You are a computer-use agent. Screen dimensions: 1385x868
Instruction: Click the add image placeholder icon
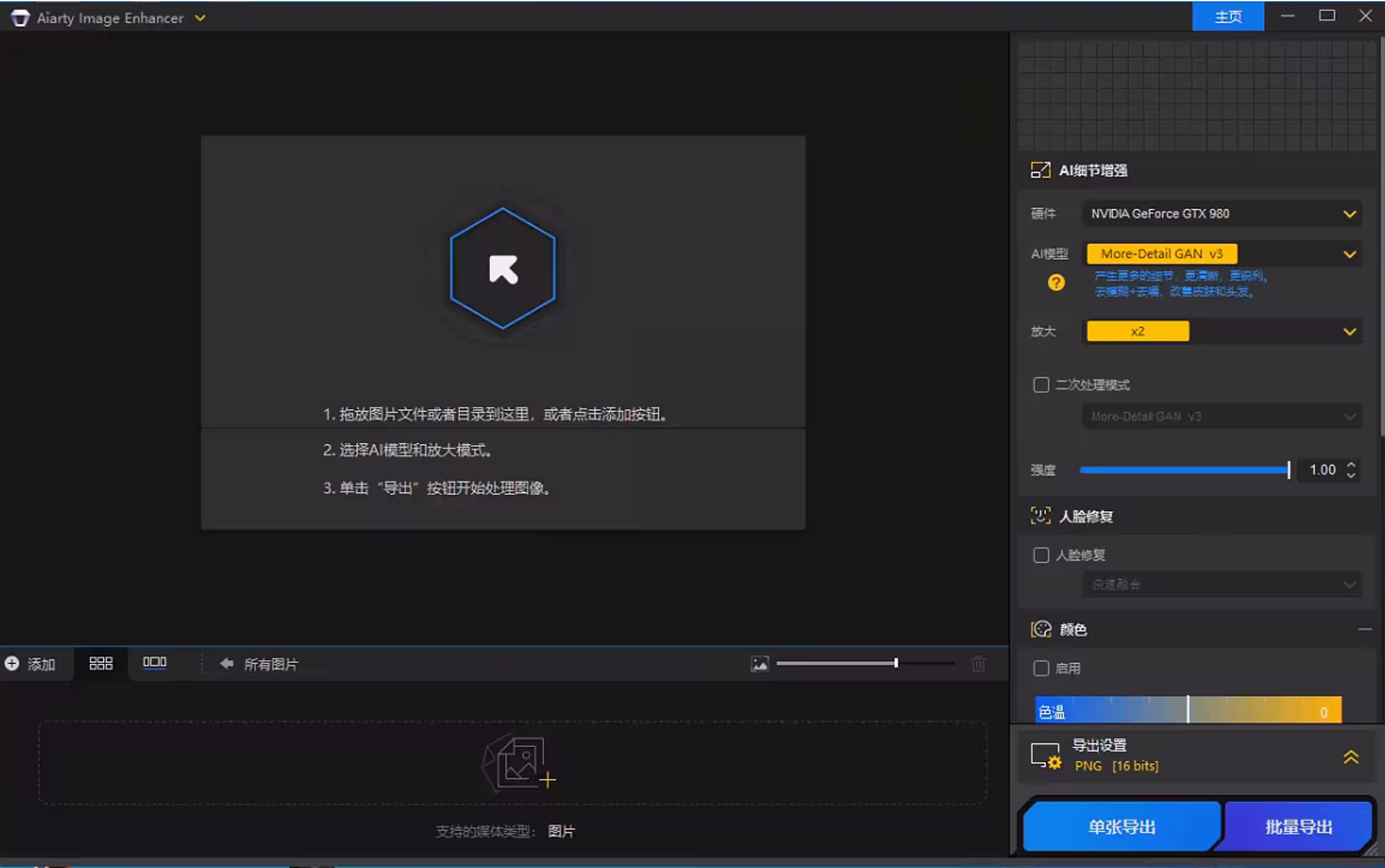coord(518,763)
